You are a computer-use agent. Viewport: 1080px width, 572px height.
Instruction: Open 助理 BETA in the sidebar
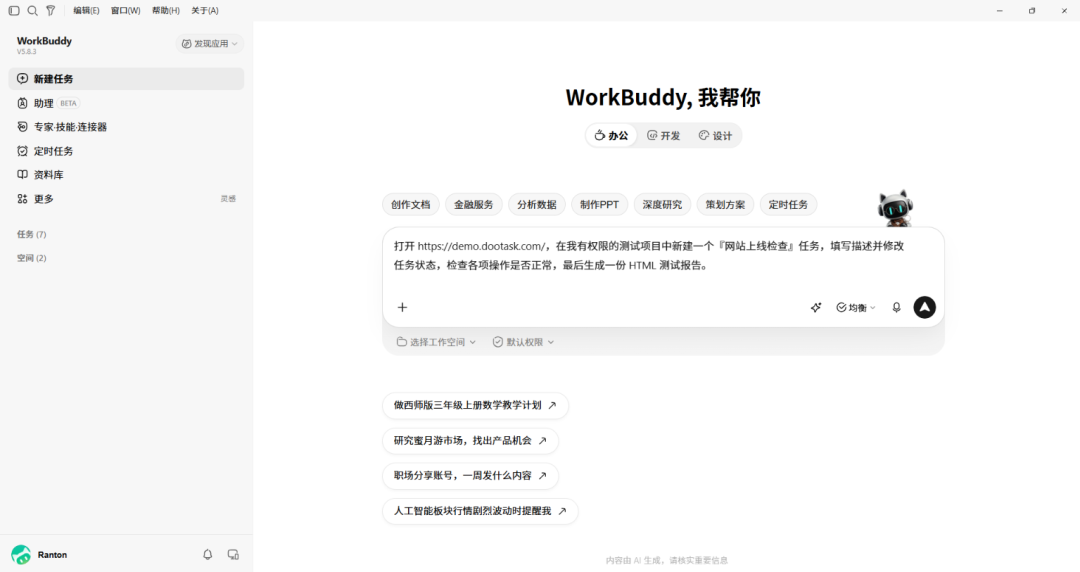(x=126, y=103)
